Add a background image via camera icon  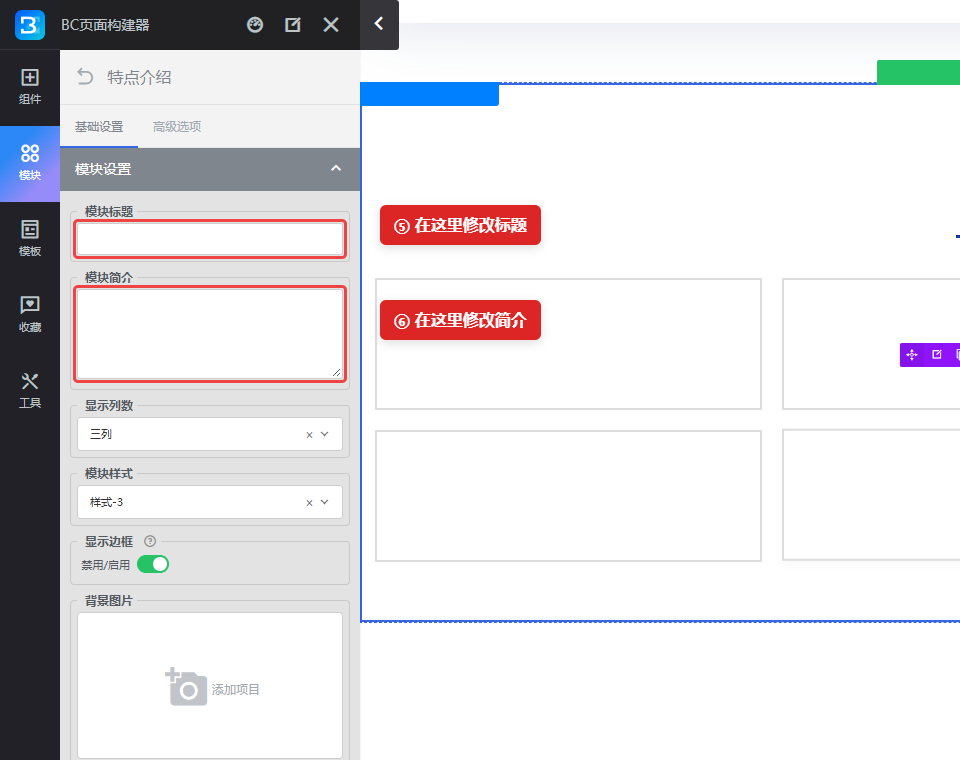(x=186, y=687)
